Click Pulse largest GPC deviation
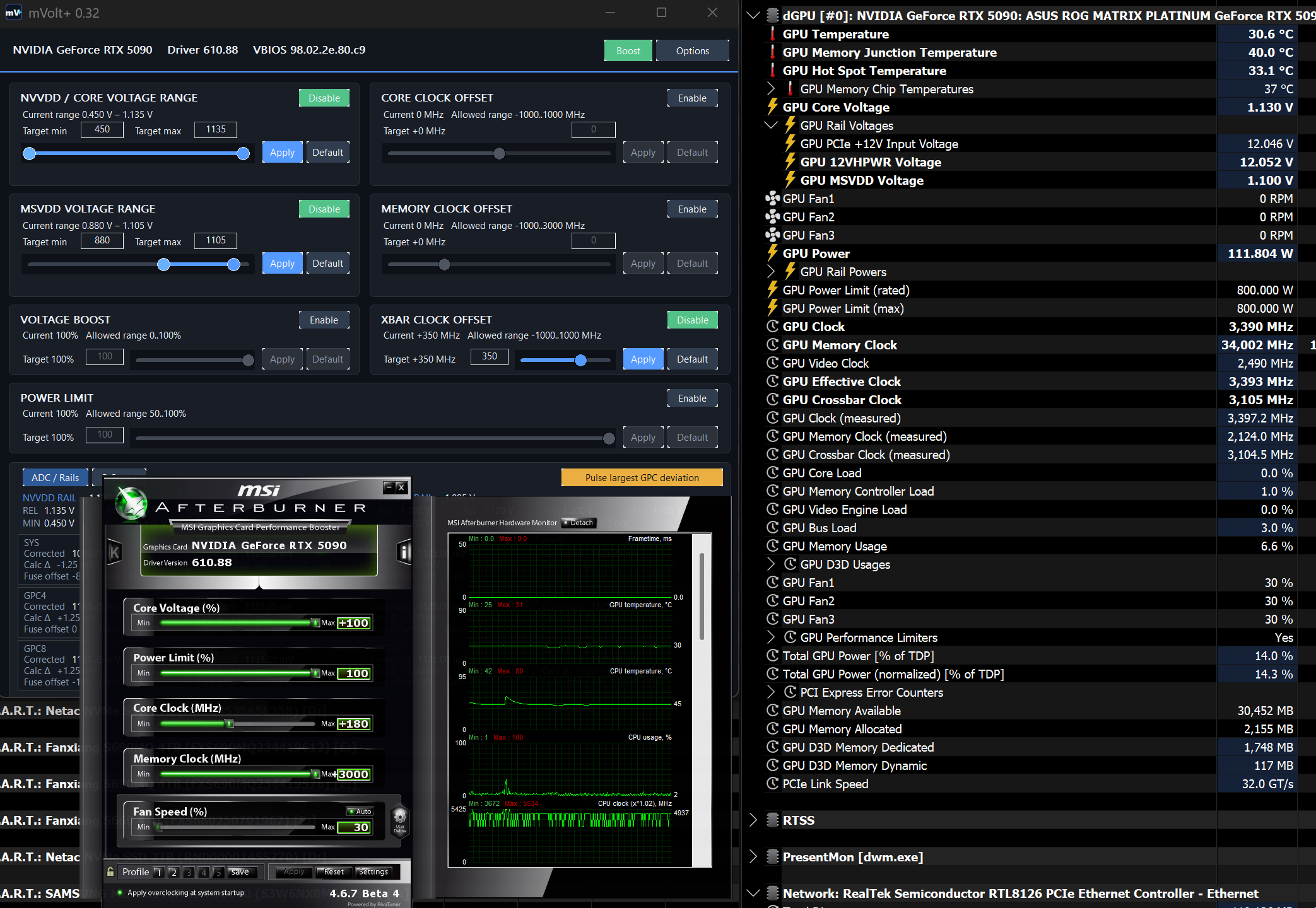Screen dimensions: 1316x908 click(642, 478)
